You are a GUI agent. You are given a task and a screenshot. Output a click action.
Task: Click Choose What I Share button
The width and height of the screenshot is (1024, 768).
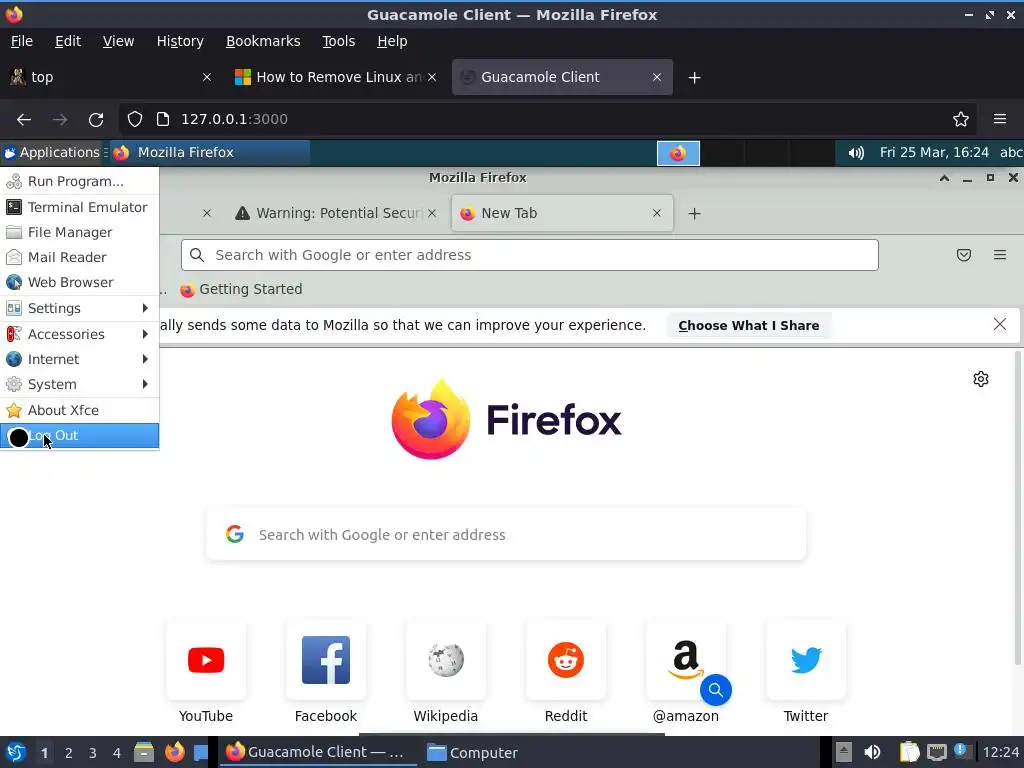click(748, 325)
